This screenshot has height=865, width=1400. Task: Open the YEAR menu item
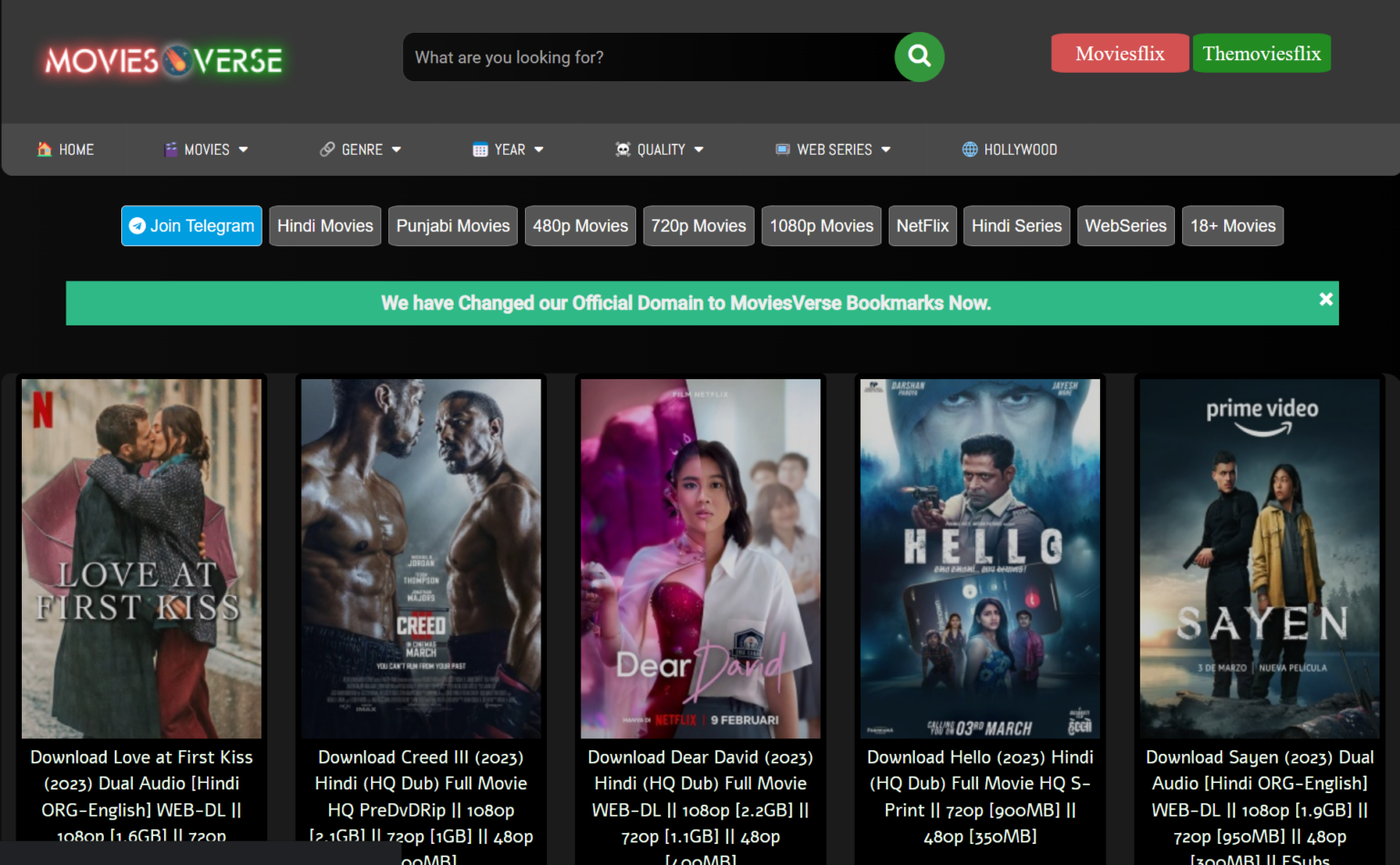coord(509,149)
